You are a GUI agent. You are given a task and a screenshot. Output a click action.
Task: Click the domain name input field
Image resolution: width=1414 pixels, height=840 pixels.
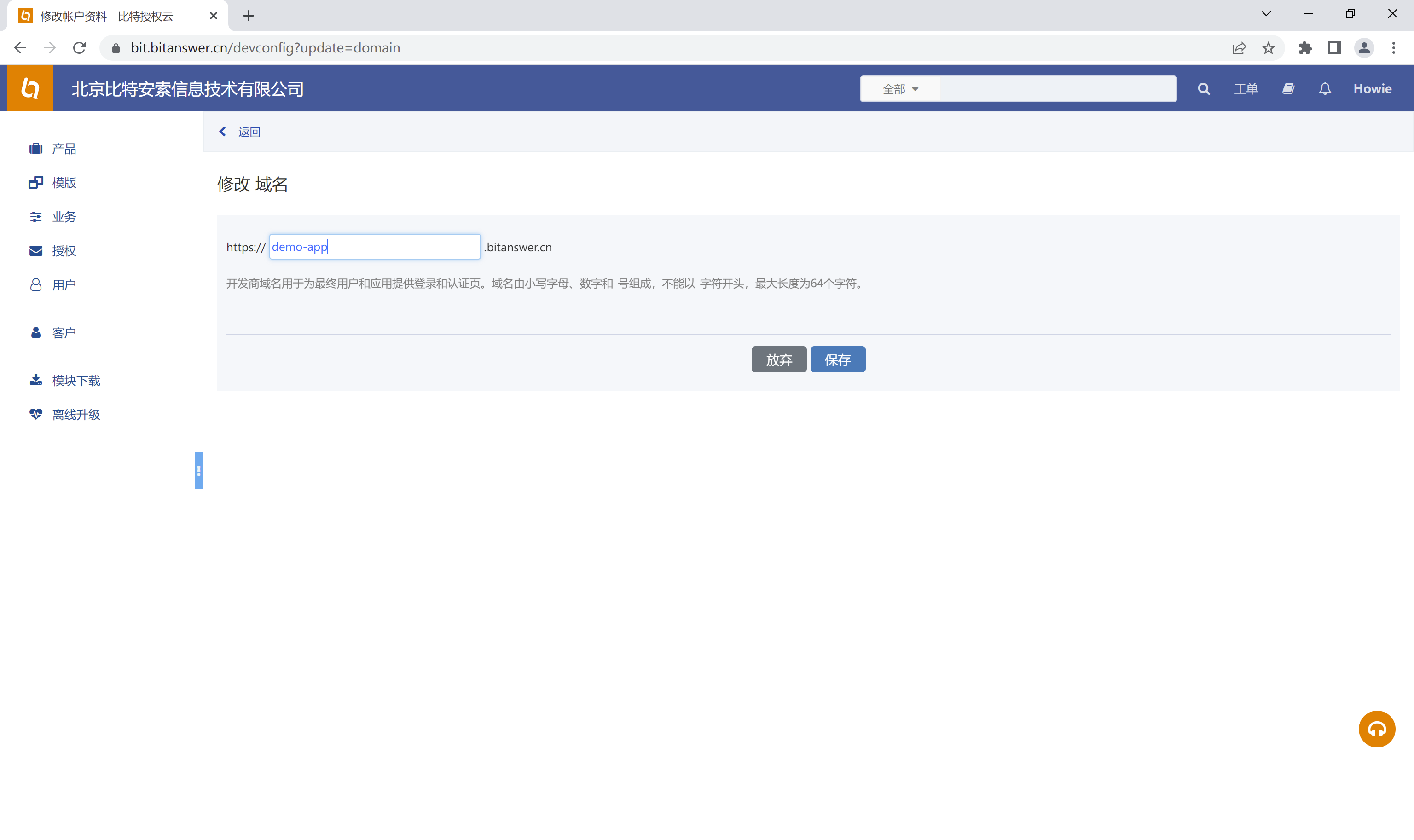pos(375,247)
